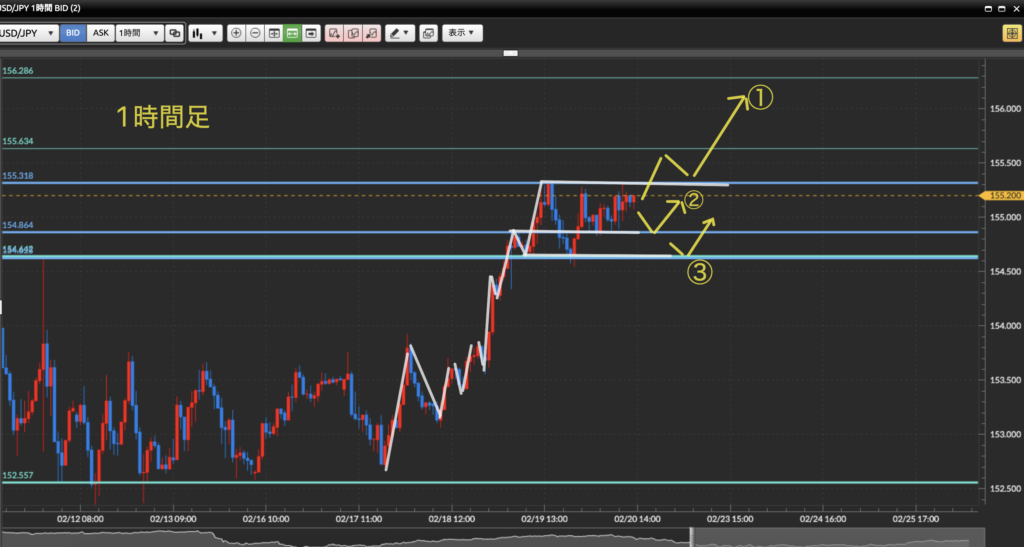Image resolution: width=1024 pixels, height=547 pixels.
Task: Click the scroll-to-latest arrow icon
Action: click(x=312, y=33)
